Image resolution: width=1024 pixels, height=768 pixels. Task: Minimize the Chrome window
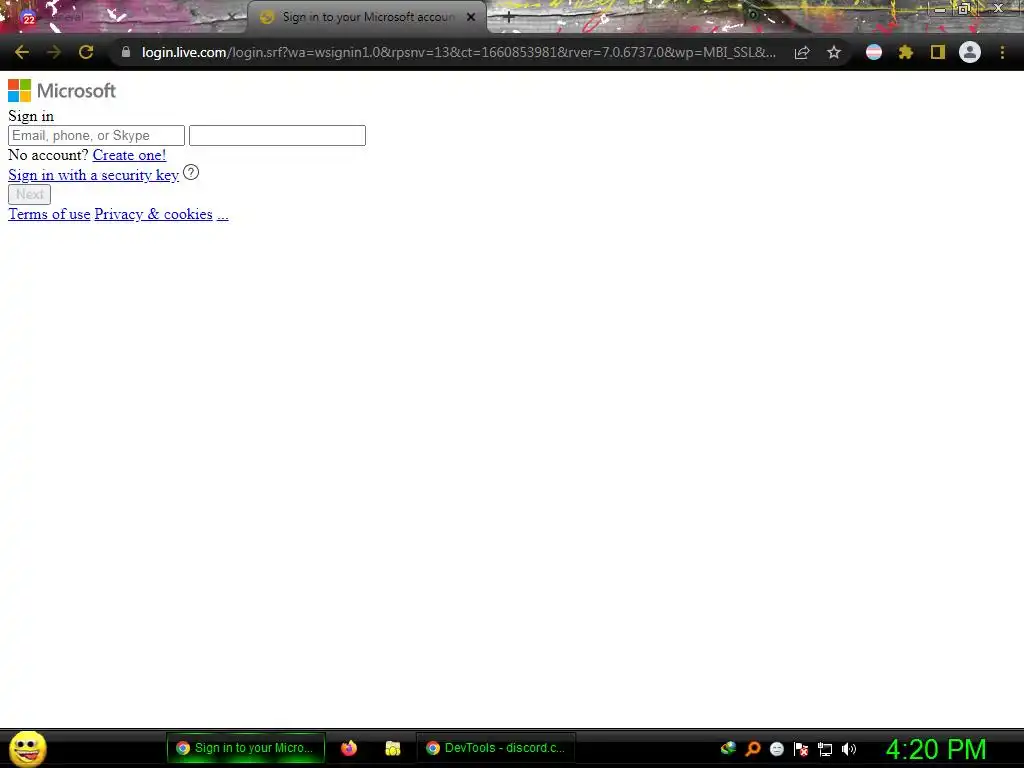tap(939, 9)
